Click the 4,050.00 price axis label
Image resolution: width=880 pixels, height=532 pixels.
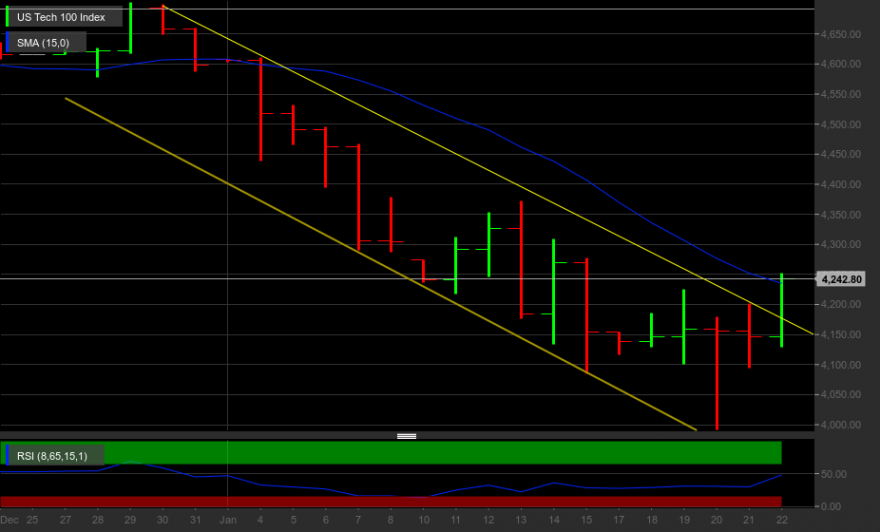pos(840,395)
